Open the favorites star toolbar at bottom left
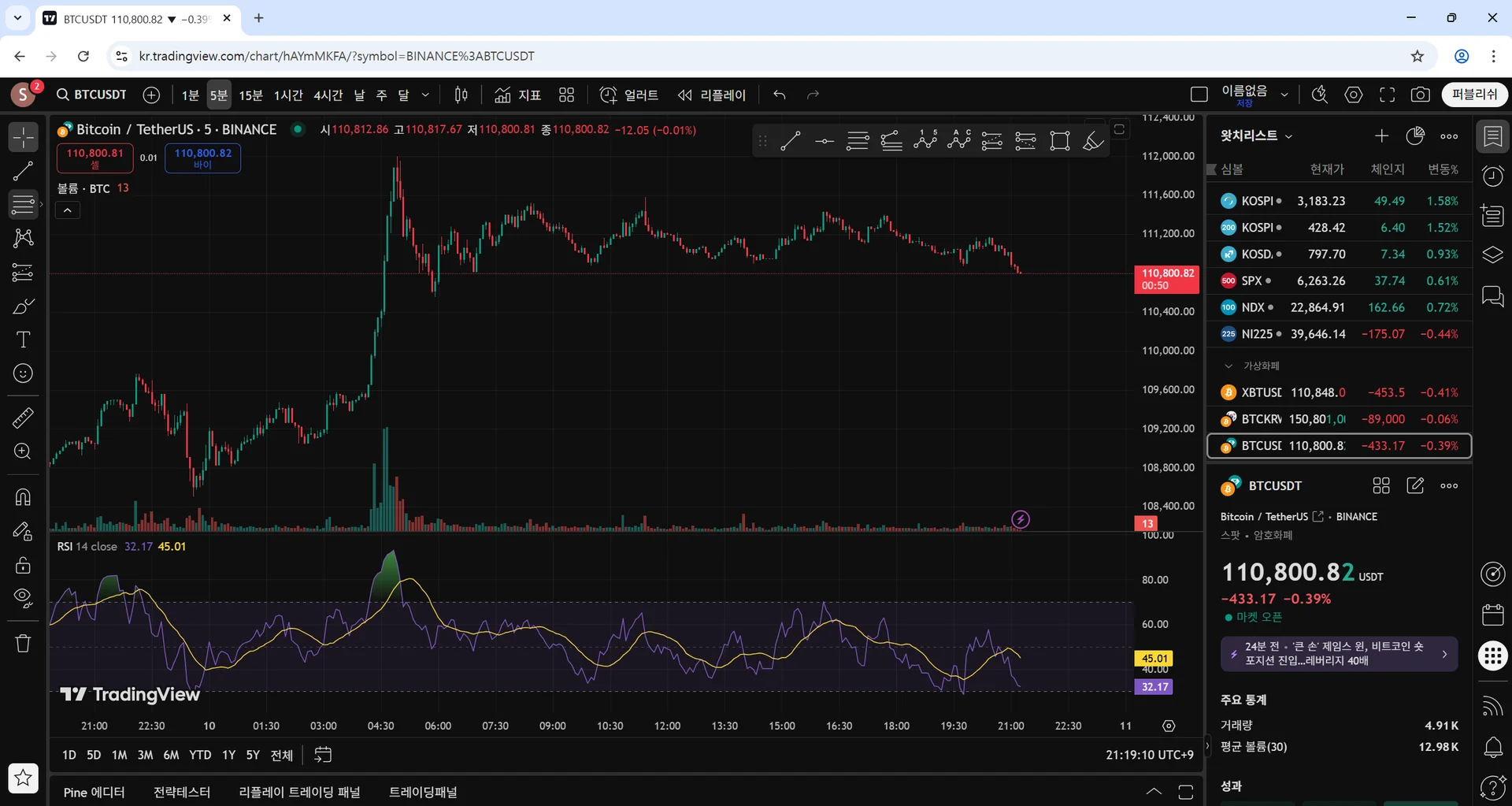 [x=24, y=778]
